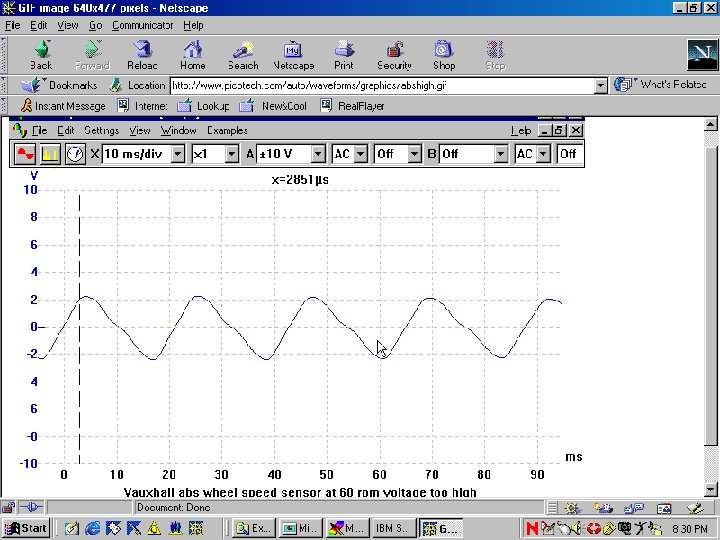Open the Communicator menu

(142, 25)
